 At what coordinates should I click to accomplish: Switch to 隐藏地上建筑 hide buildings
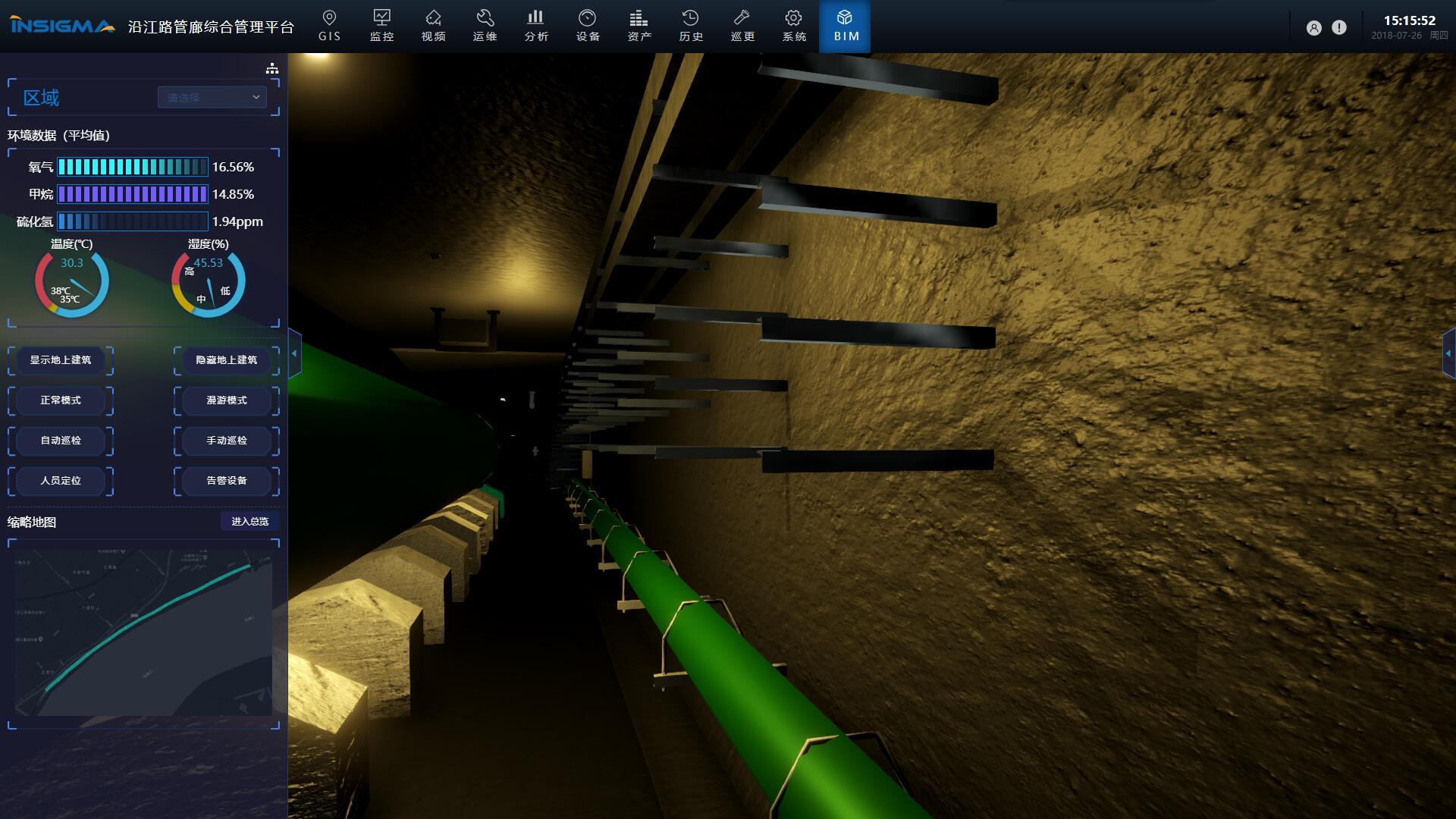coord(226,360)
